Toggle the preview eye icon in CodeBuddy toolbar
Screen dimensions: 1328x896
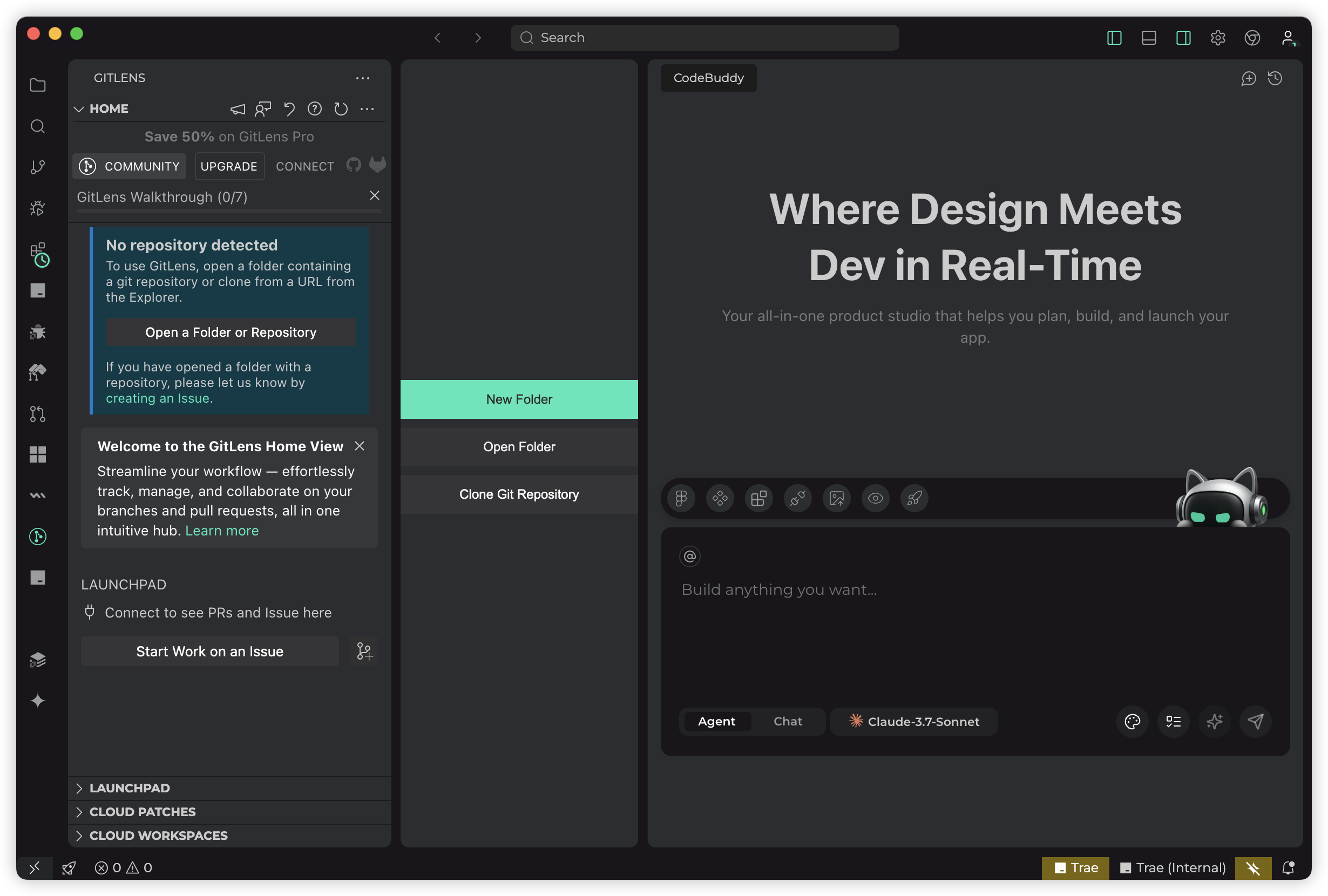876,498
